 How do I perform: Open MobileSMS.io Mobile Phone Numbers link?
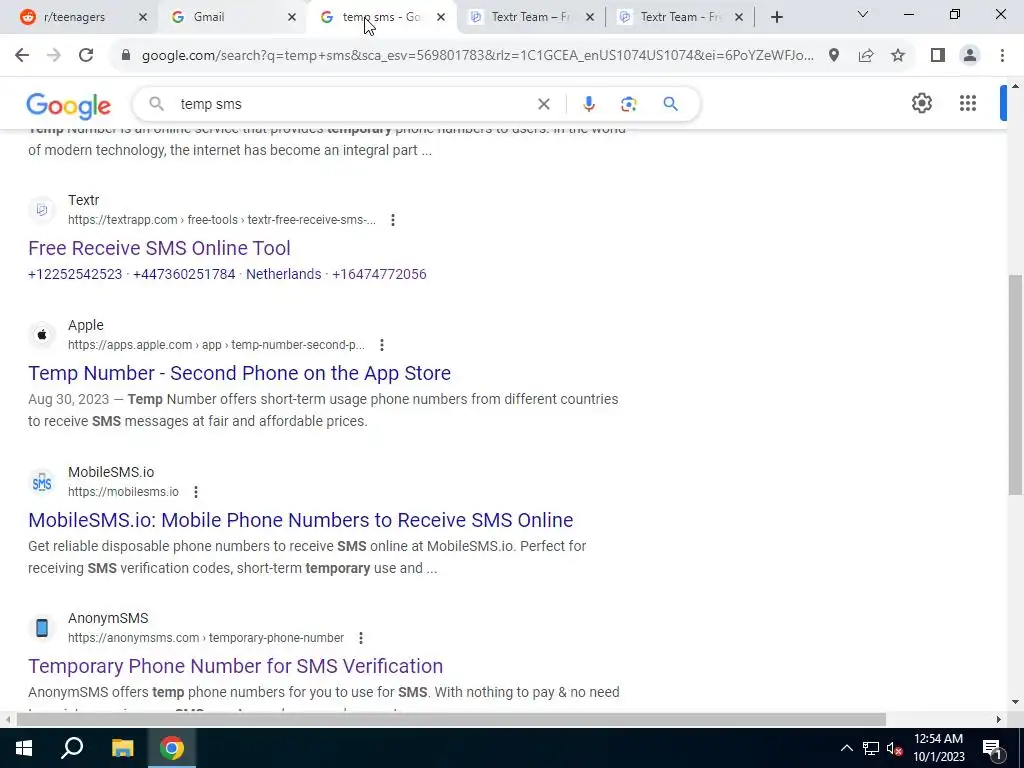(300, 520)
